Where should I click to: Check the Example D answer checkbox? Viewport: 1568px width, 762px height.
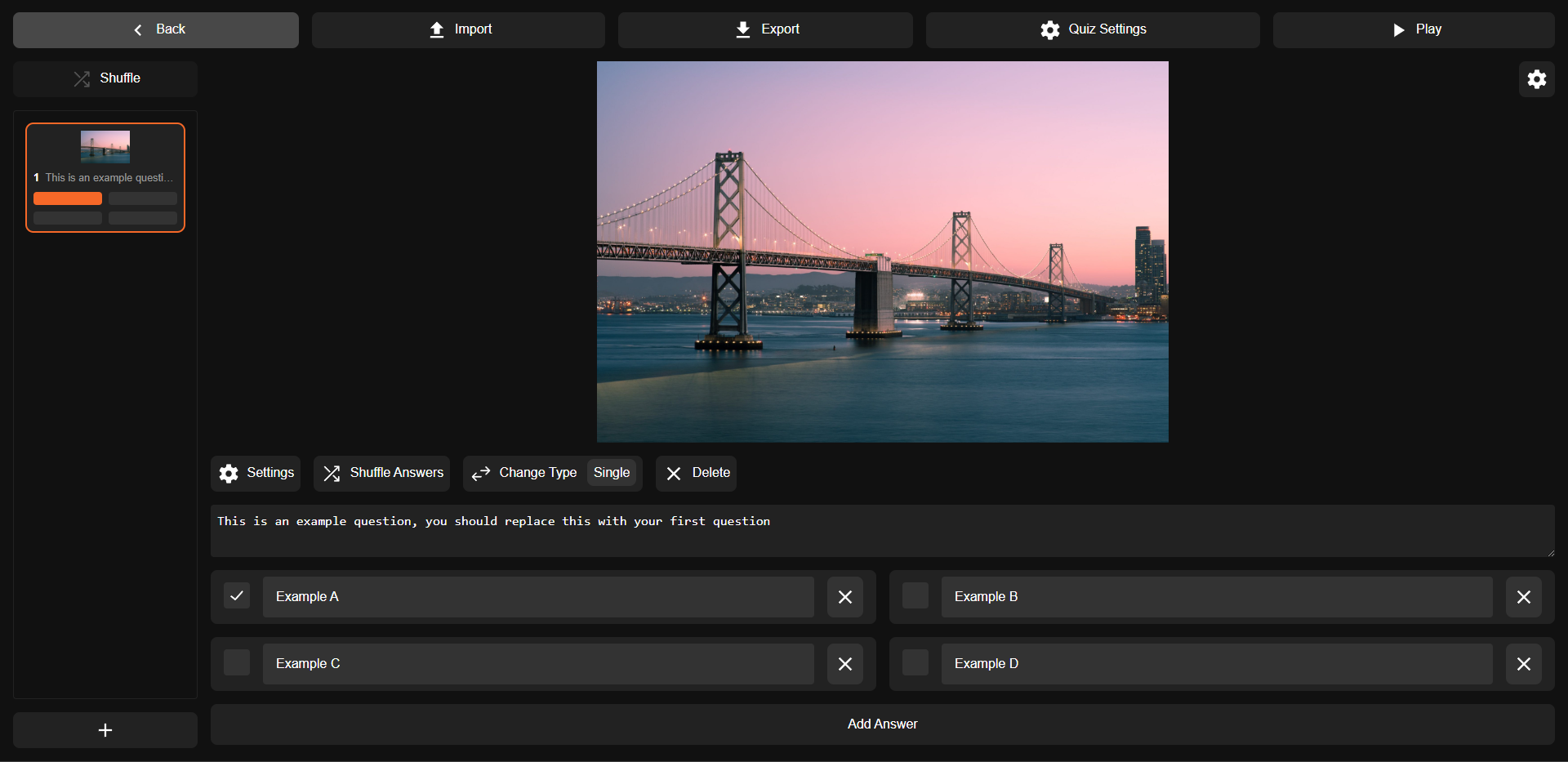coord(915,663)
